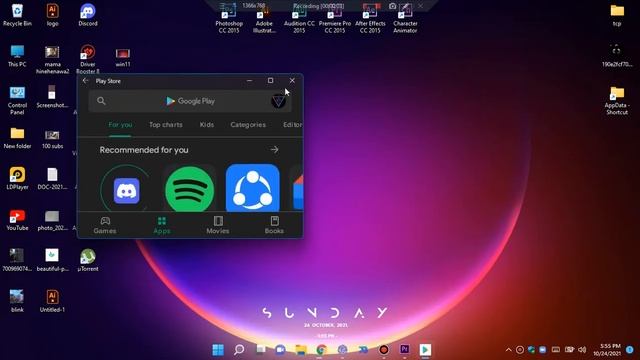Click the Play Store taskbar icon
The width and height of the screenshot is (640, 360).
pyautogui.click(x=425, y=349)
